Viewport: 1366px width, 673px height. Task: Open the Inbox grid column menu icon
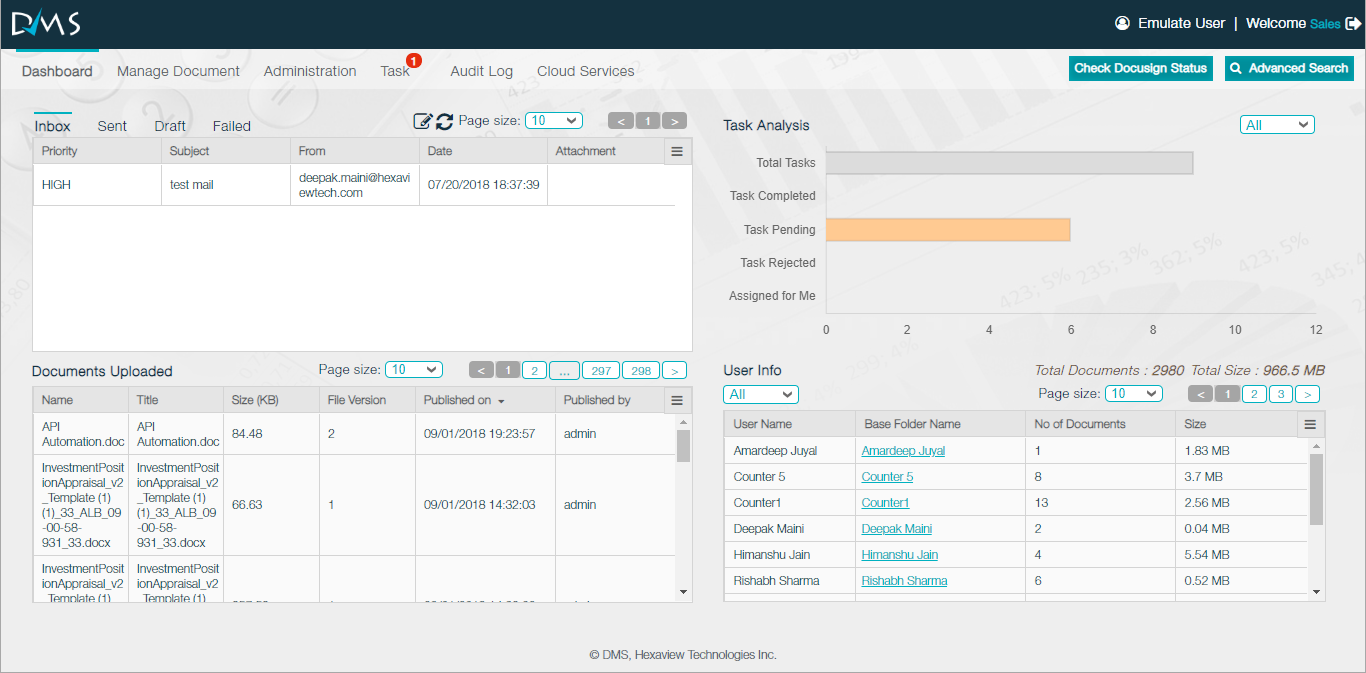click(x=677, y=151)
